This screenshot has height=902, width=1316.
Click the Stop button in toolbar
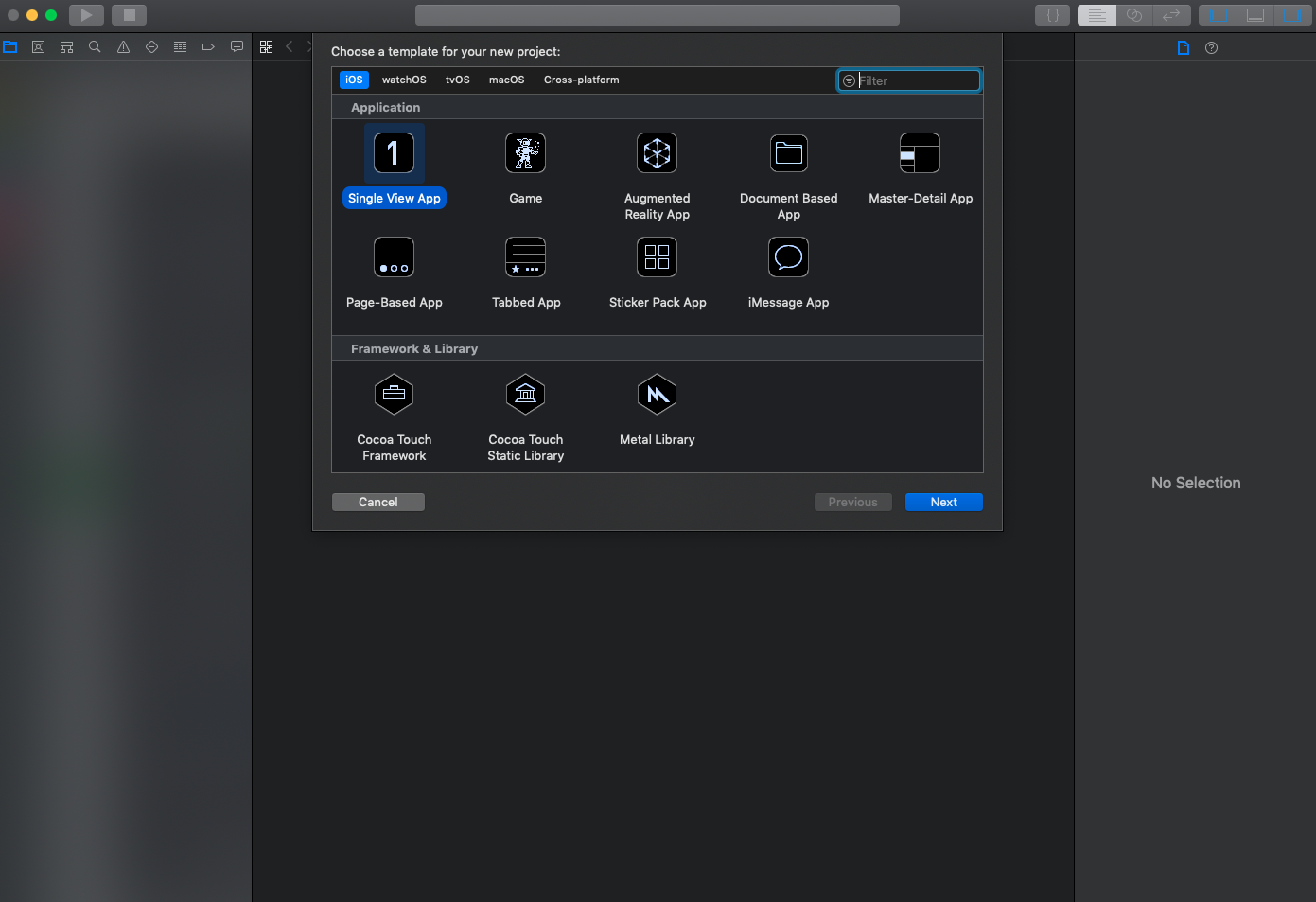[x=130, y=15]
